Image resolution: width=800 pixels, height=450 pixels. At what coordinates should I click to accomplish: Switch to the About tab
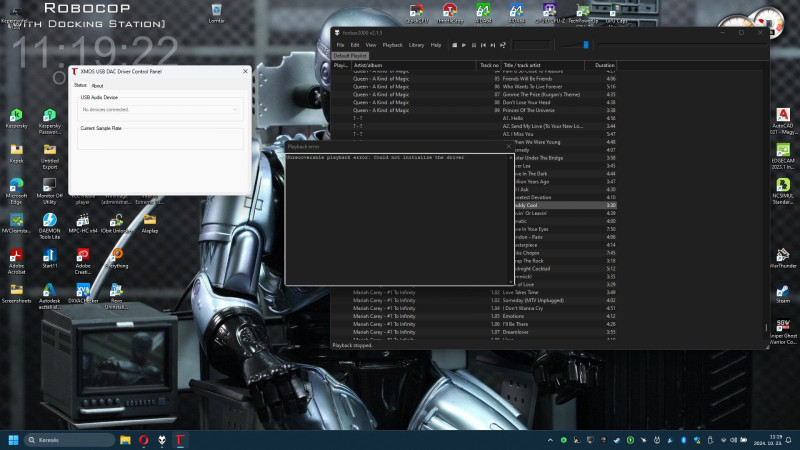pos(97,86)
